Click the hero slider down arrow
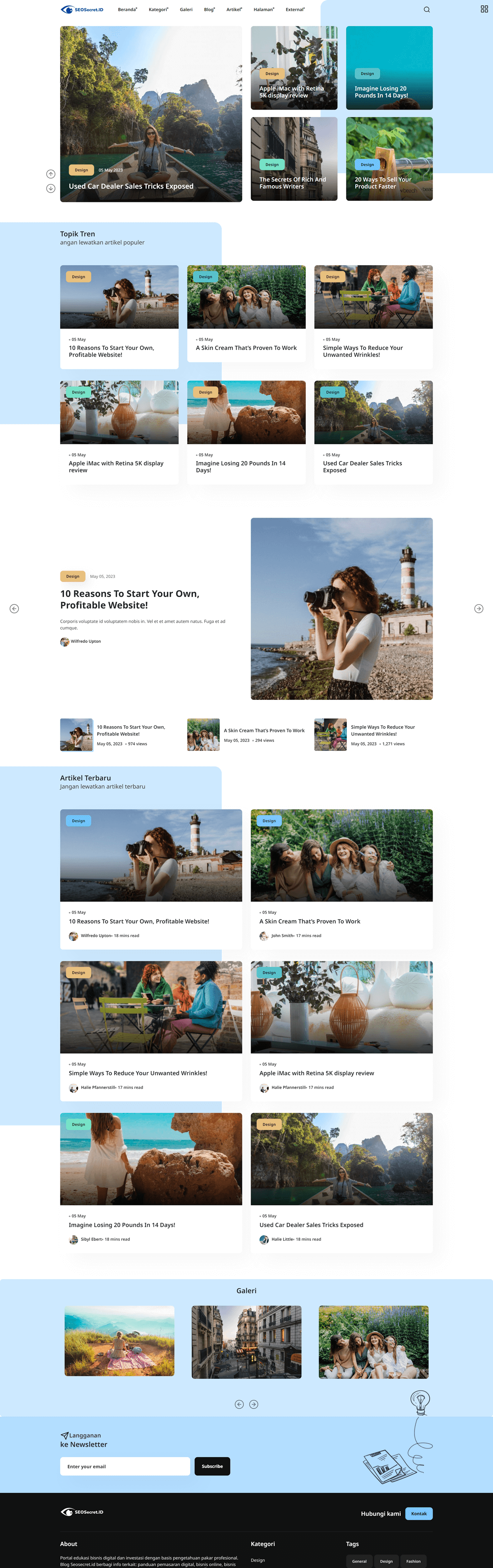The width and height of the screenshot is (493, 1568). click(x=51, y=189)
